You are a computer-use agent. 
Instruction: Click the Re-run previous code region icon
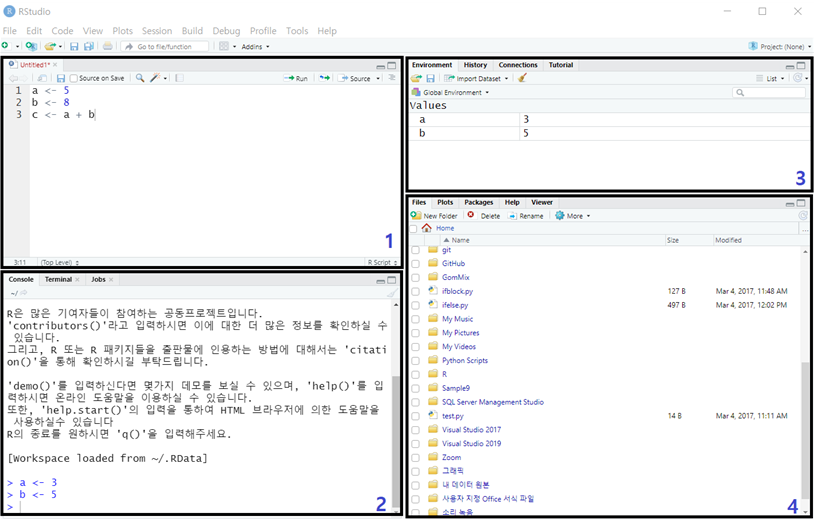(325, 78)
